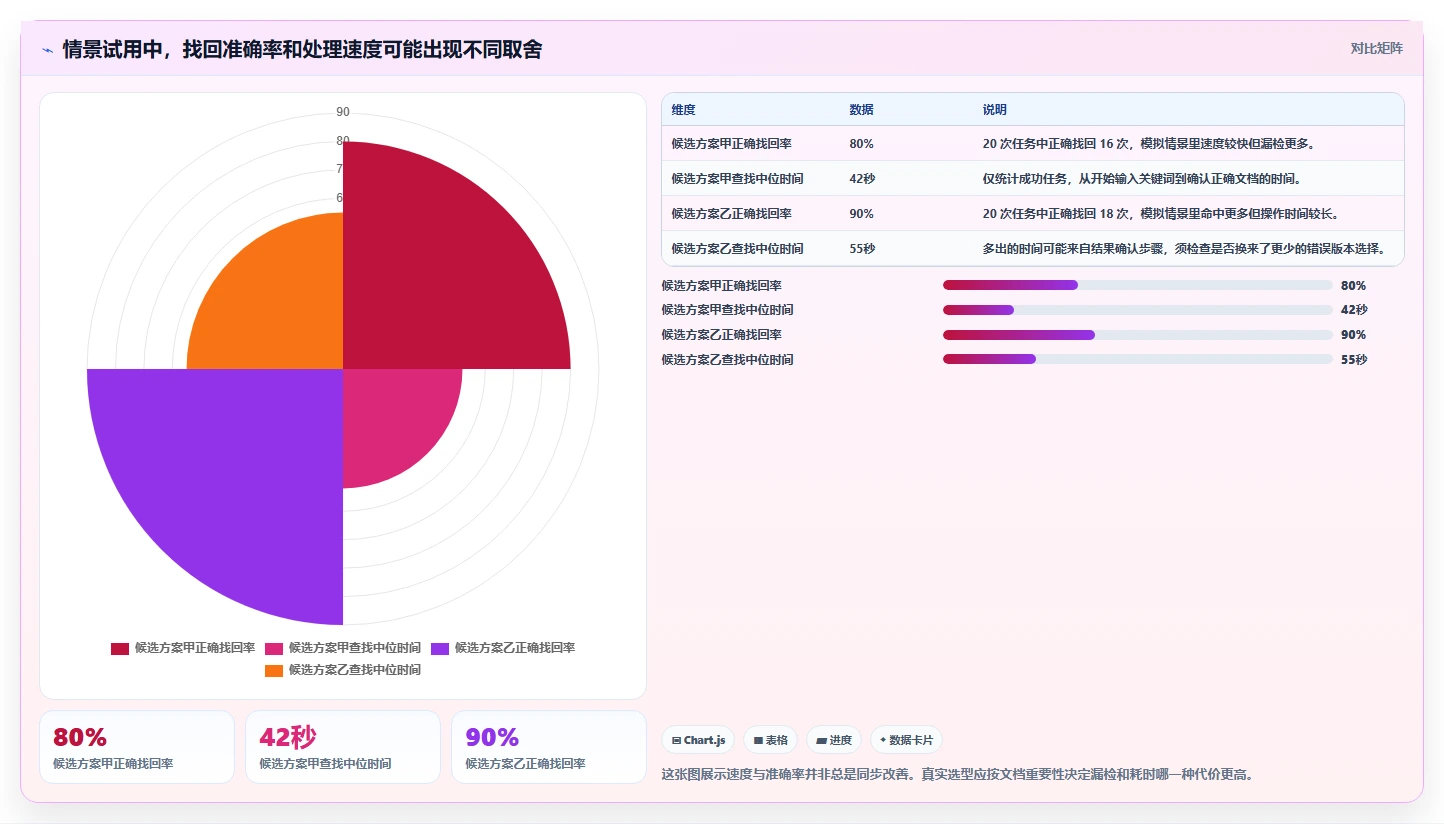Toggle the pink legend swatch for 候选方案甲查找中位时间
This screenshot has width=1444, height=824.
(274, 648)
